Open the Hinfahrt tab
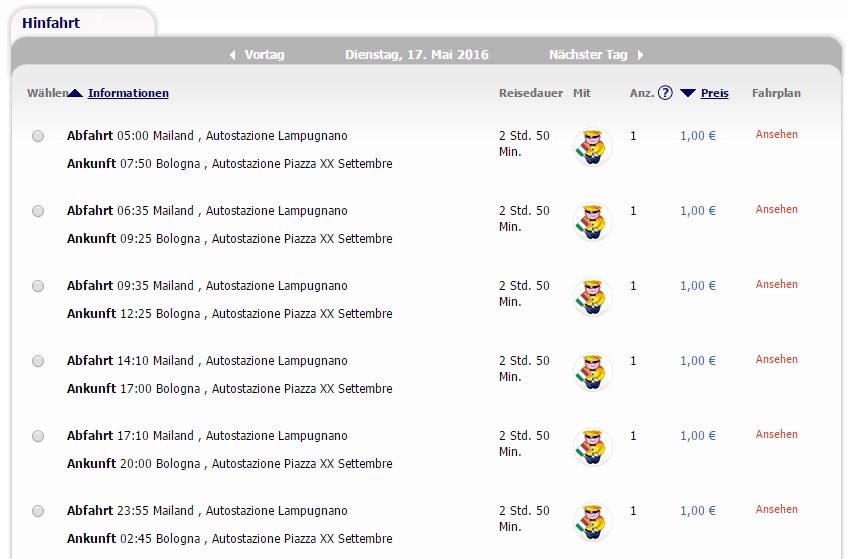The width and height of the screenshot is (847, 559). tap(51, 23)
